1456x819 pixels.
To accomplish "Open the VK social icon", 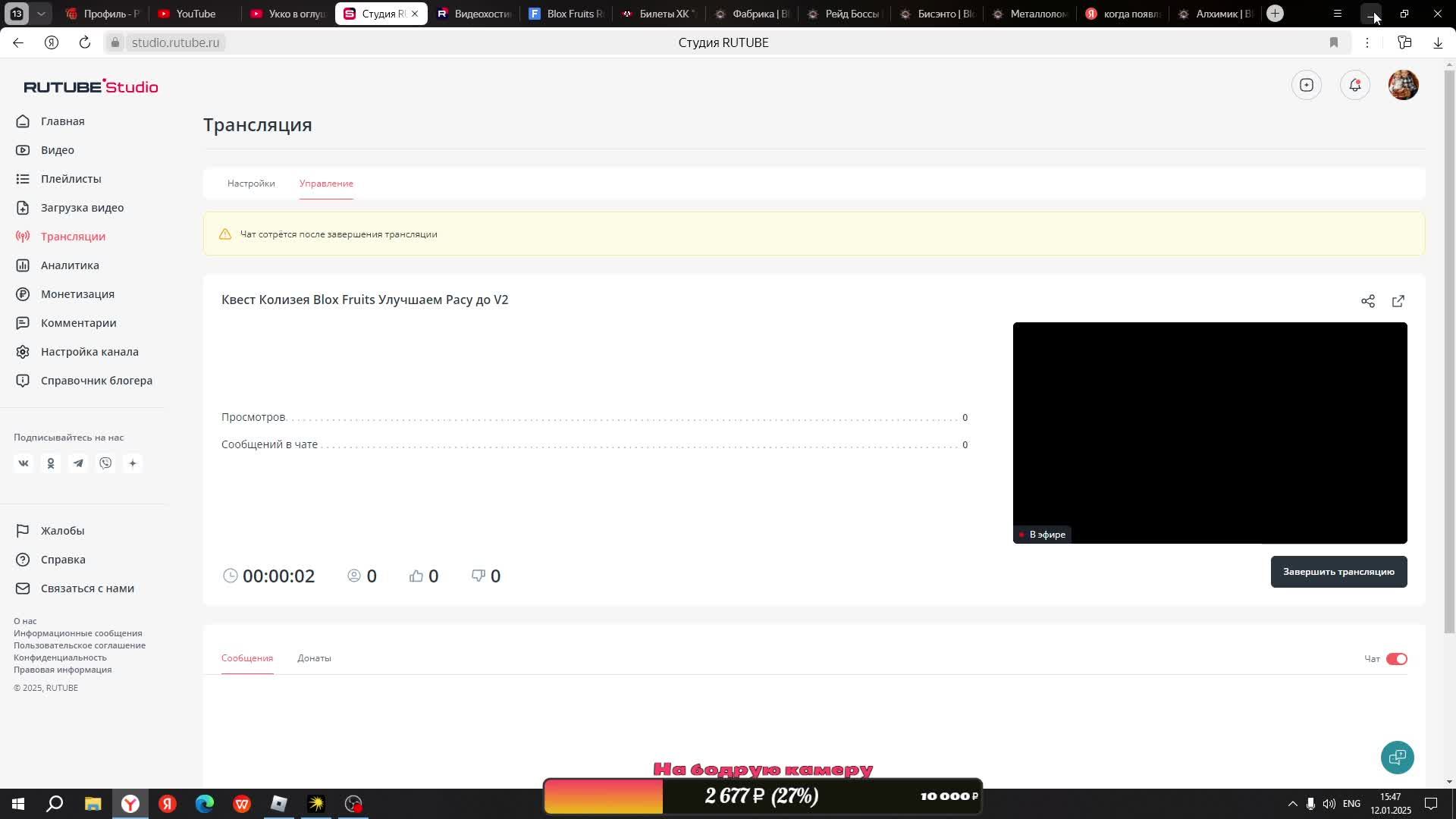I will (x=24, y=463).
